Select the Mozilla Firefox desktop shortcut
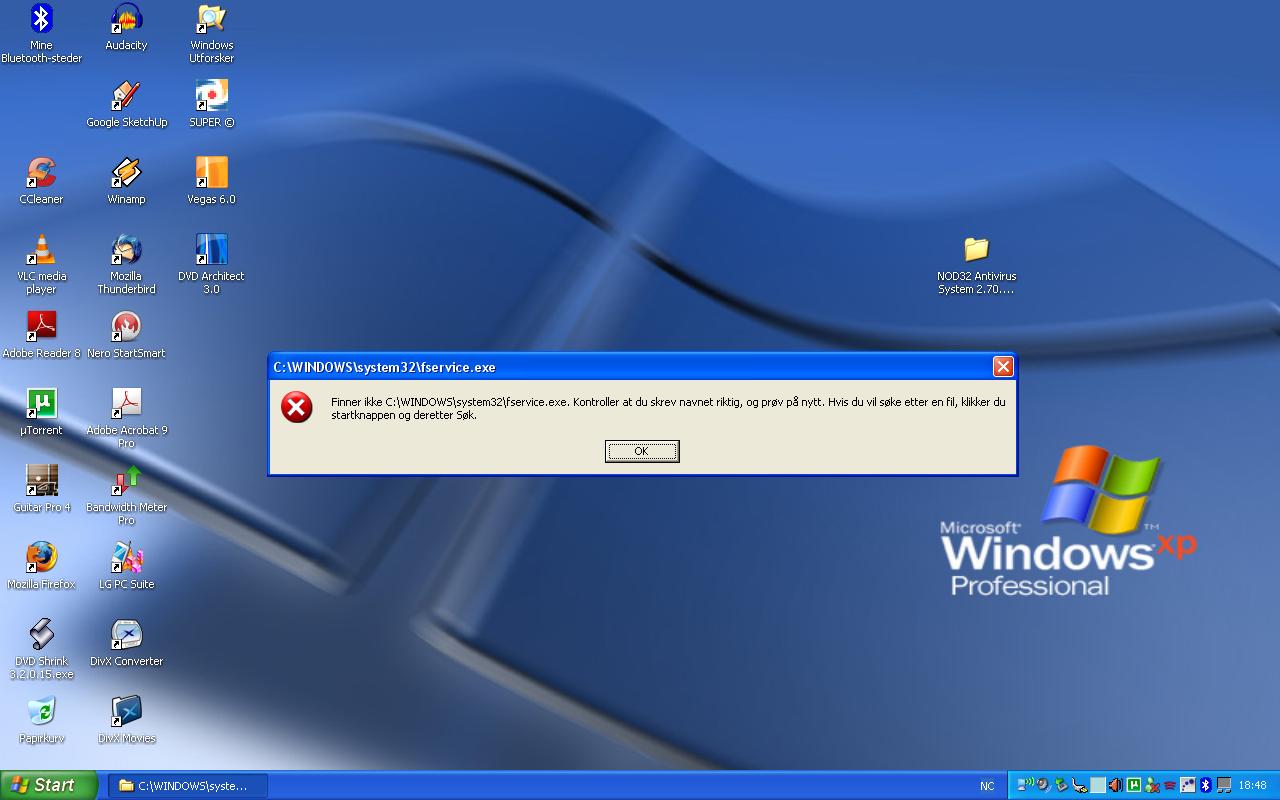This screenshot has height=800, width=1280. point(41,566)
